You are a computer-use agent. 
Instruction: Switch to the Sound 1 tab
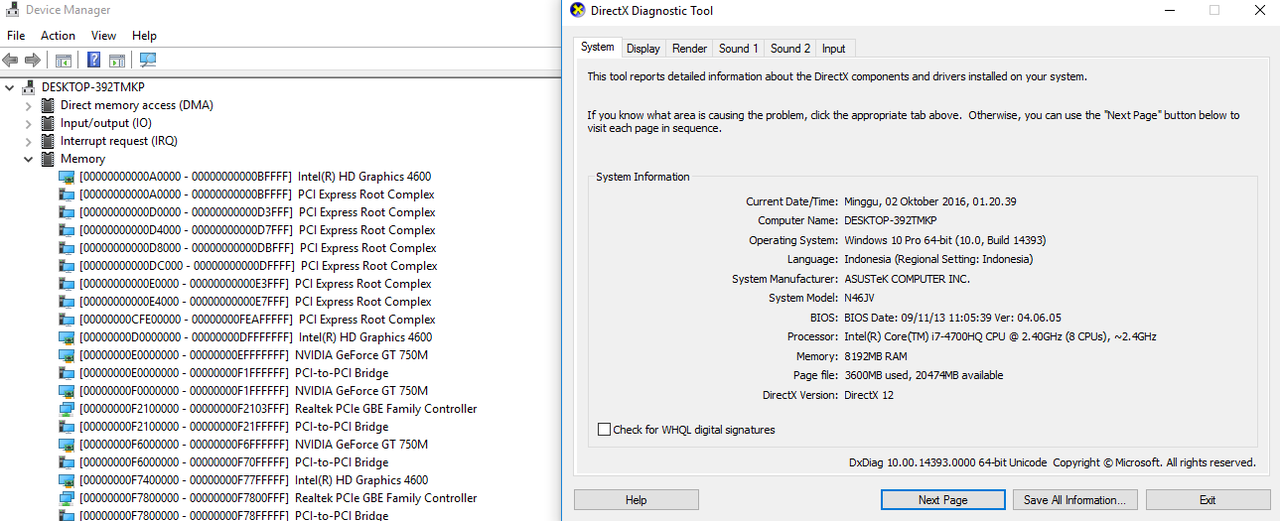tap(738, 48)
